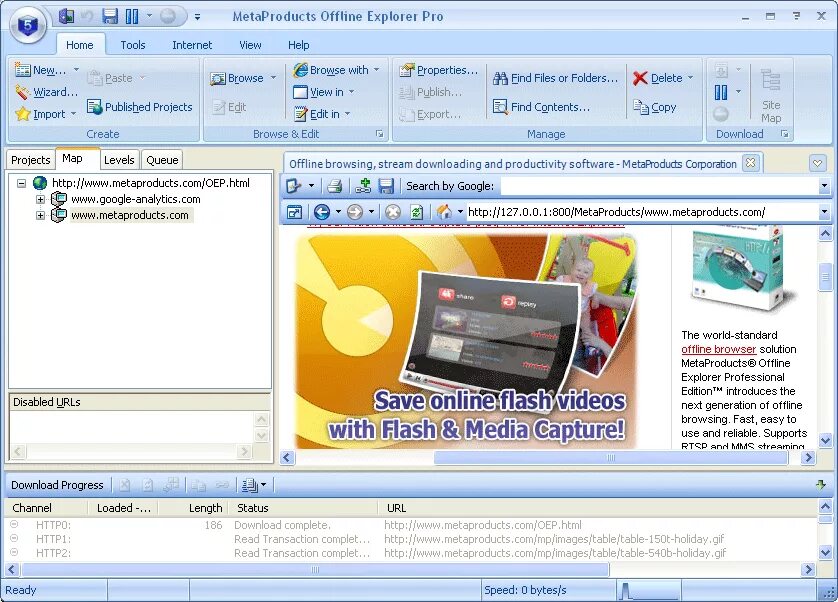Select the Queue panel tab
The width and height of the screenshot is (838, 602).
(162, 160)
